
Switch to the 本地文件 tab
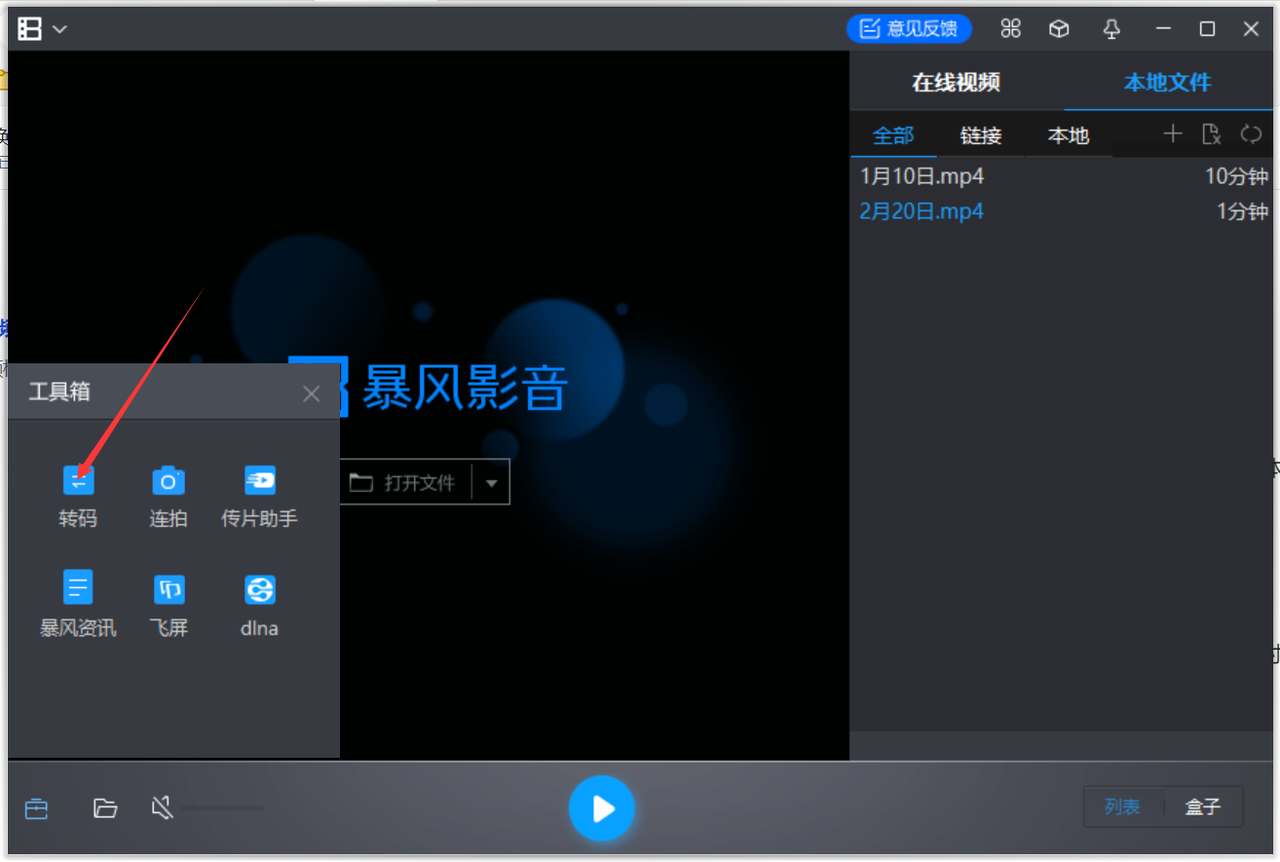(x=1167, y=82)
